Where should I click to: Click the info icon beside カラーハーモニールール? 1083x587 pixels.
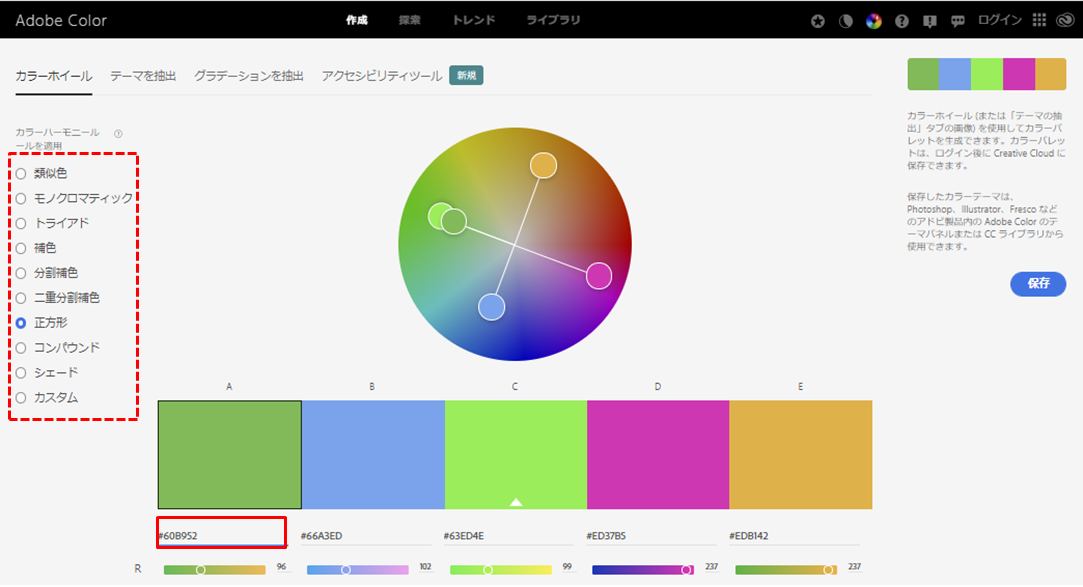tap(118, 134)
